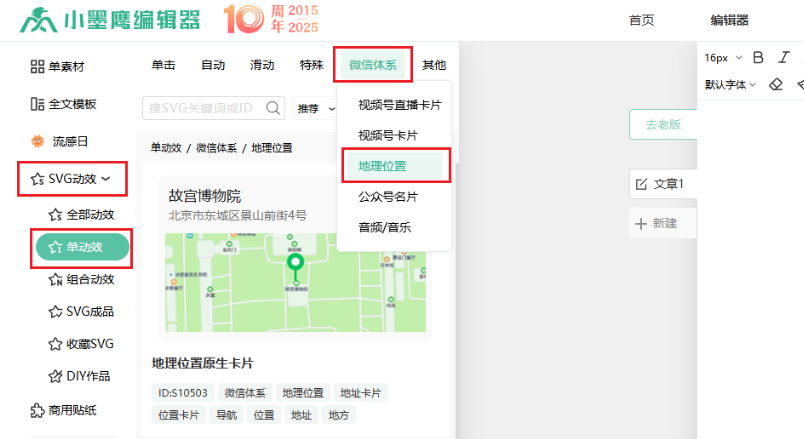
Task: Toggle bold formatting
Action: (x=758, y=57)
